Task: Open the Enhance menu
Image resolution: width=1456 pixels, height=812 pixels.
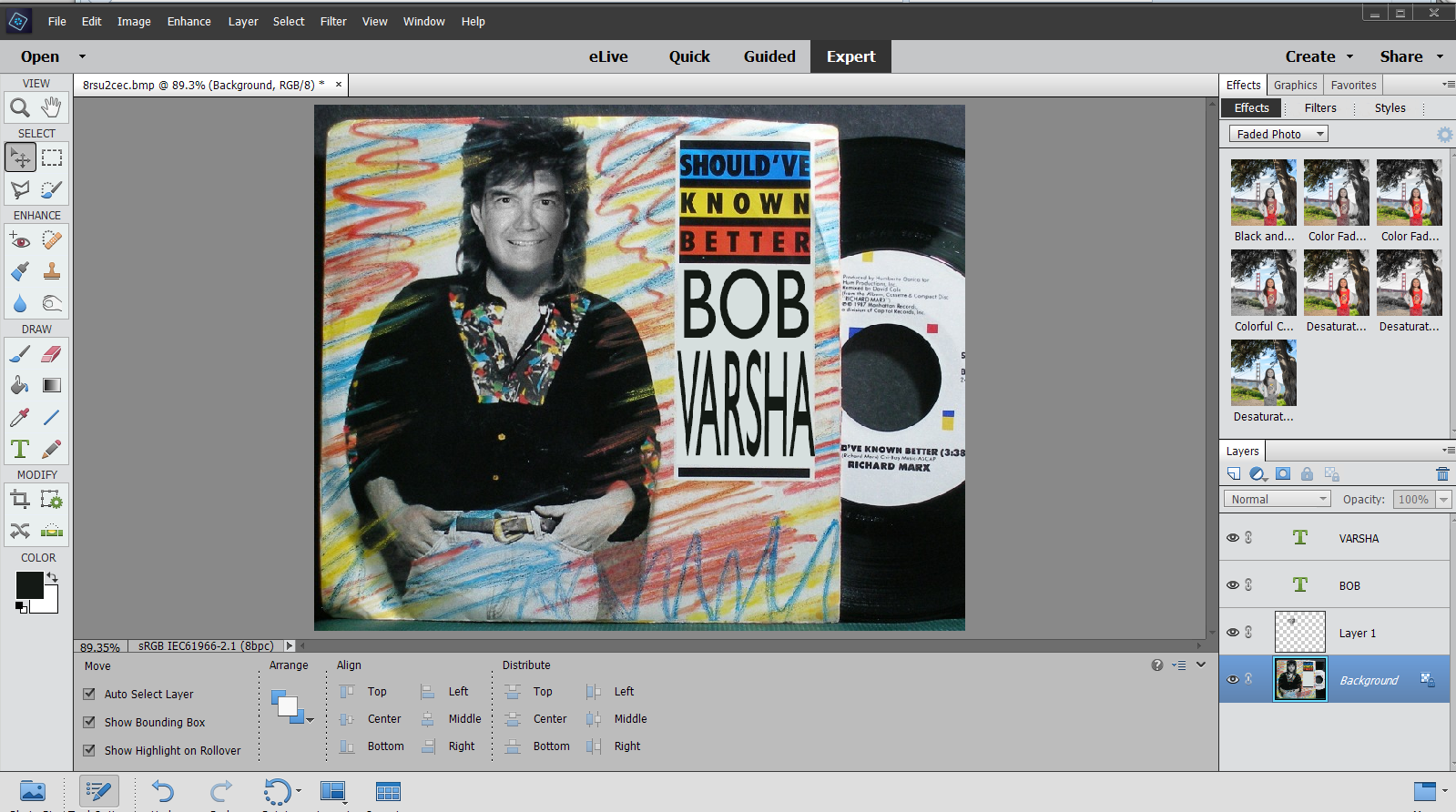Action: point(188,21)
